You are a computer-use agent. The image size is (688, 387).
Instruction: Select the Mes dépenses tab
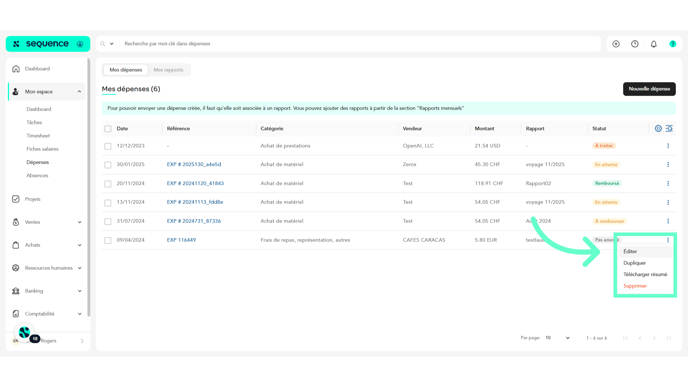(125, 70)
